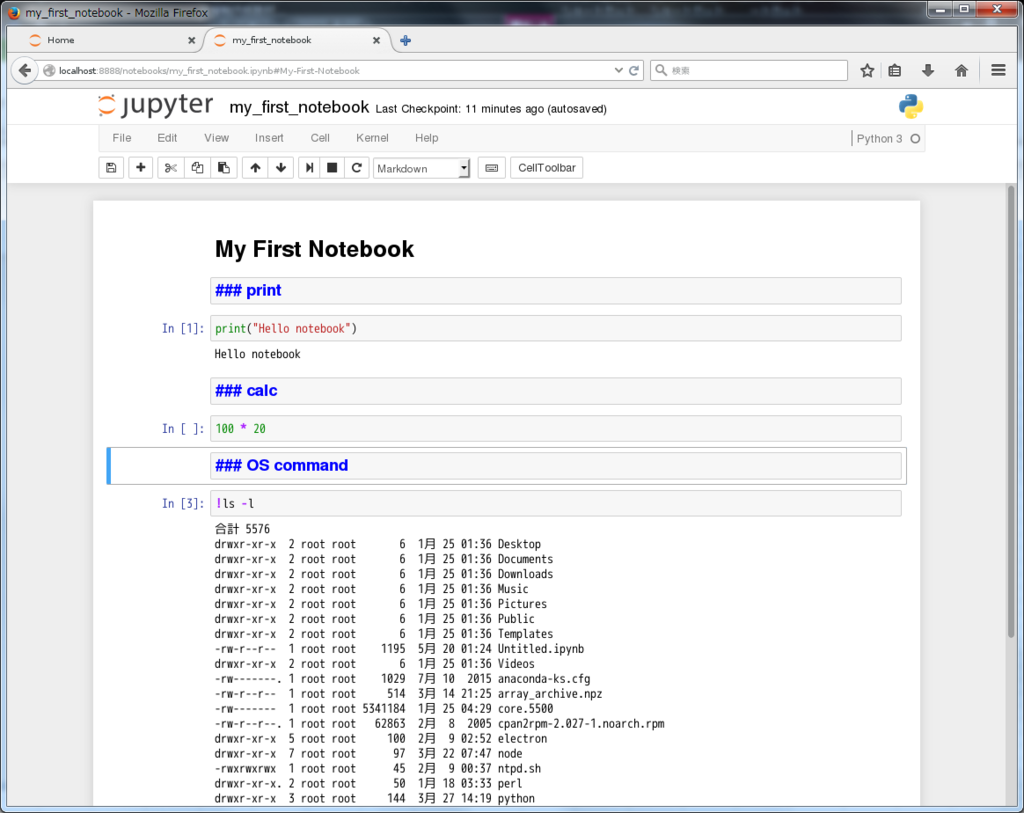The image size is (1024, 813).
Task: Click the anaconda-ks.cfg listing line
Action: (402, 679)
